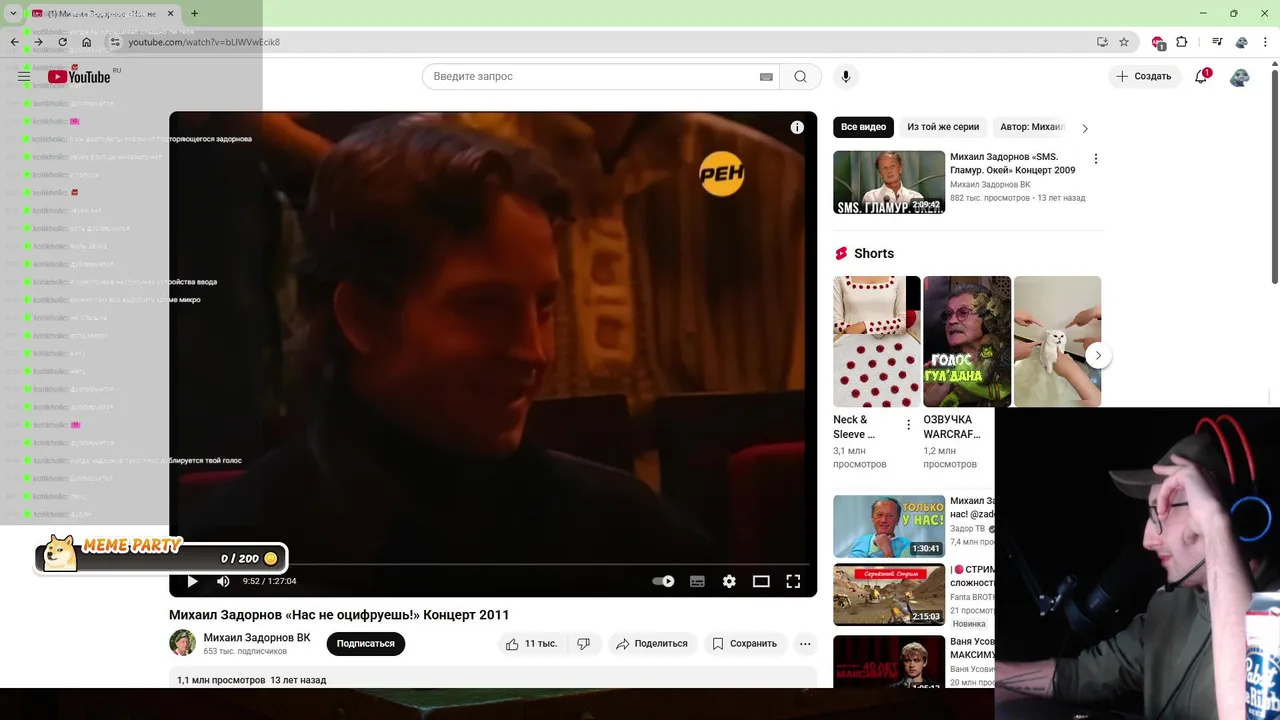Open a new browser tab
Image resolution: width=1280 pixels, height=720 pixels.
pyautogui.click(x=194, y=14)
